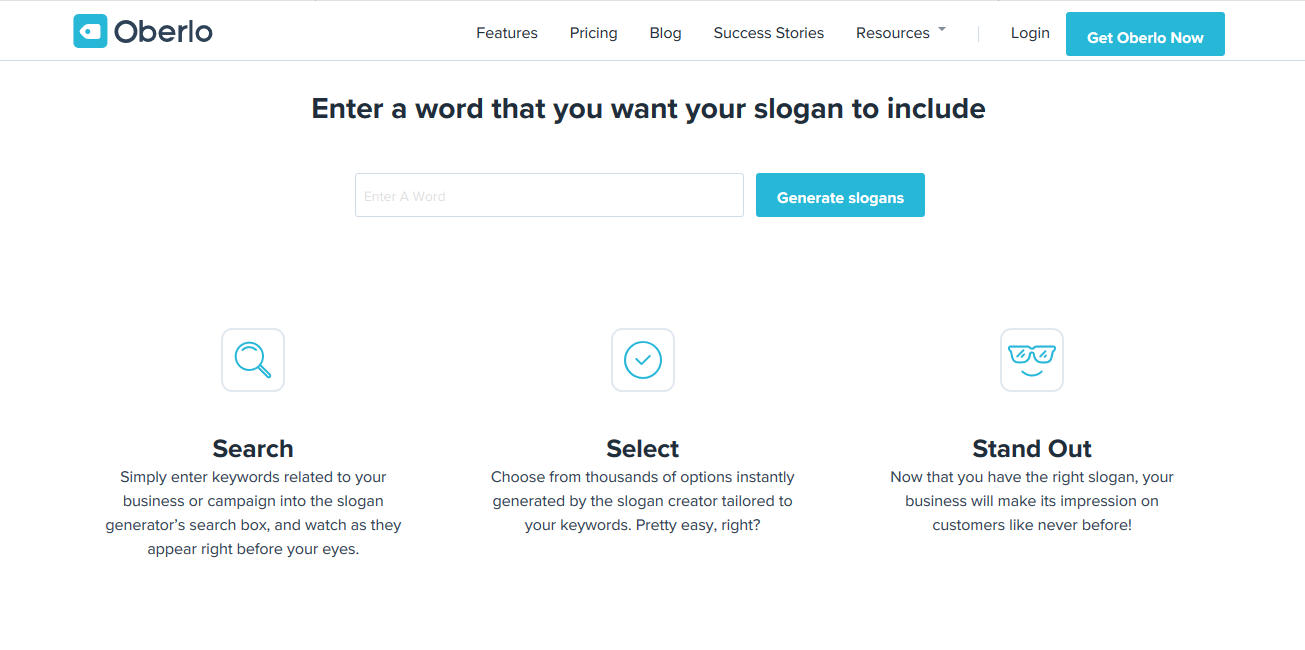Click the Stand Out section heading

click(x=1032, y=448)
